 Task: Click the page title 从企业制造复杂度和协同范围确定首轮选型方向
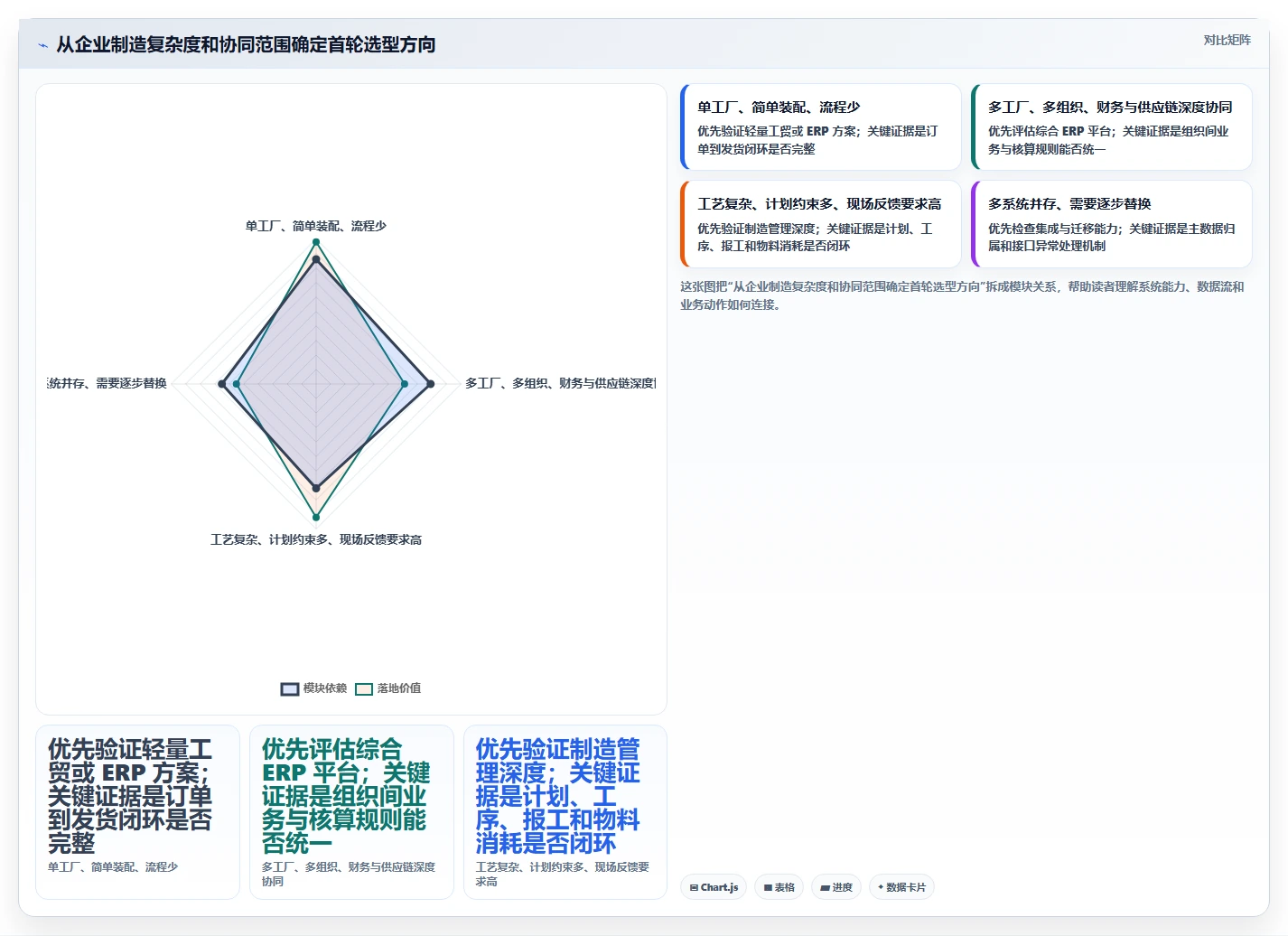click(x=246, y=44)
